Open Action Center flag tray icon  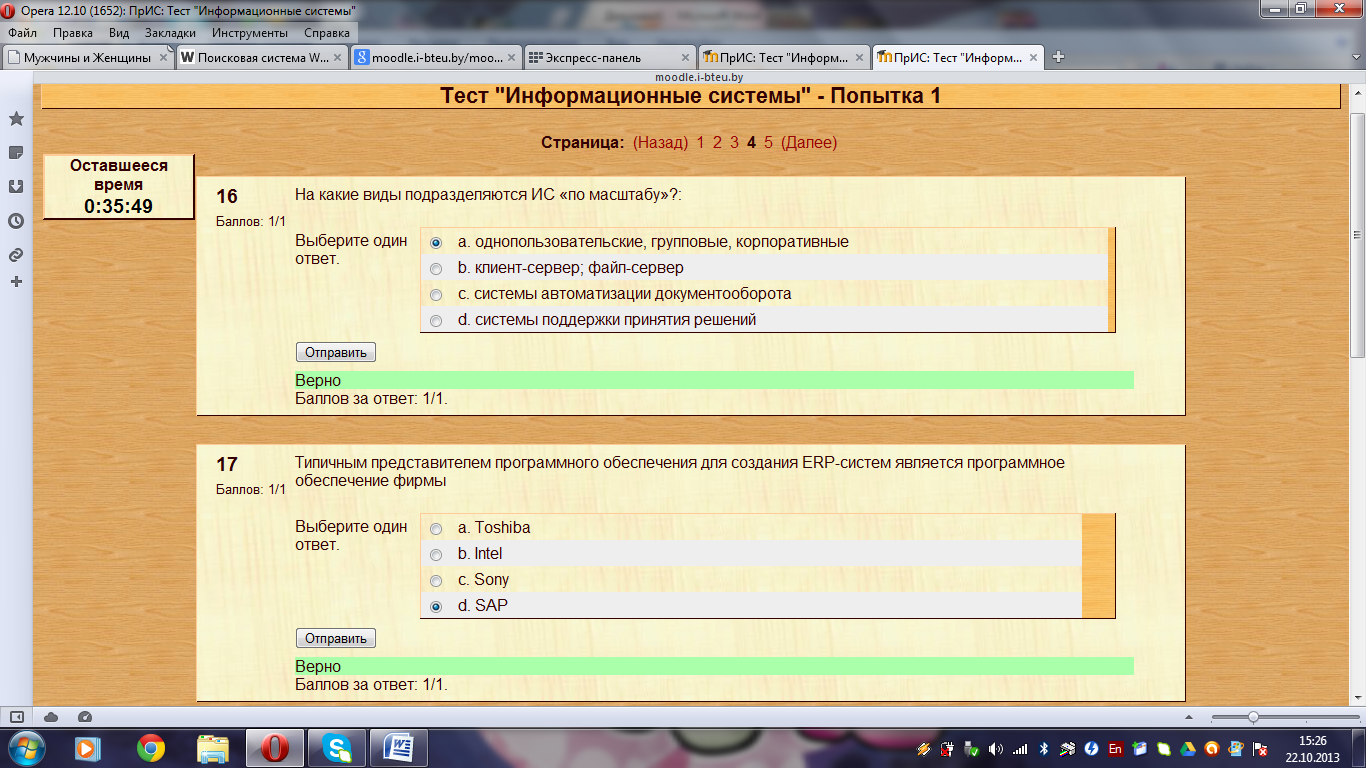coord(1259,748)
